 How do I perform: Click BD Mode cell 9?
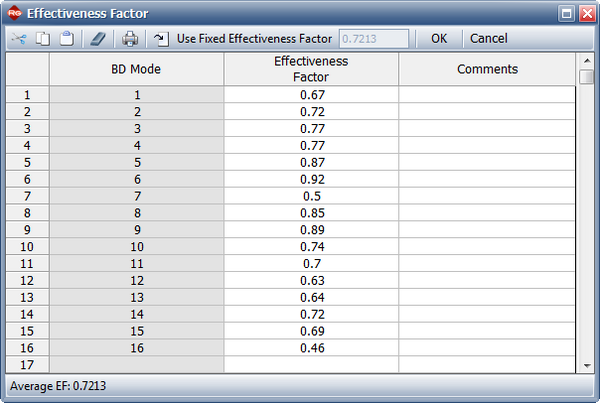pos(137,230)
